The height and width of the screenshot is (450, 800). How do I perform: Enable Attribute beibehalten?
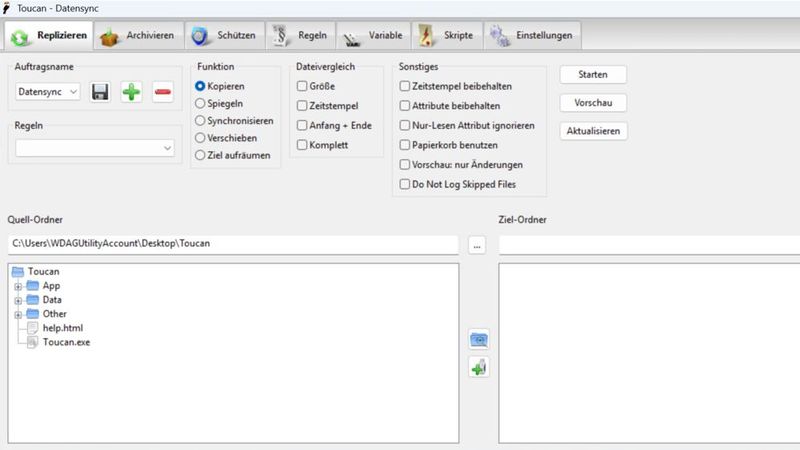click(405, 106)
